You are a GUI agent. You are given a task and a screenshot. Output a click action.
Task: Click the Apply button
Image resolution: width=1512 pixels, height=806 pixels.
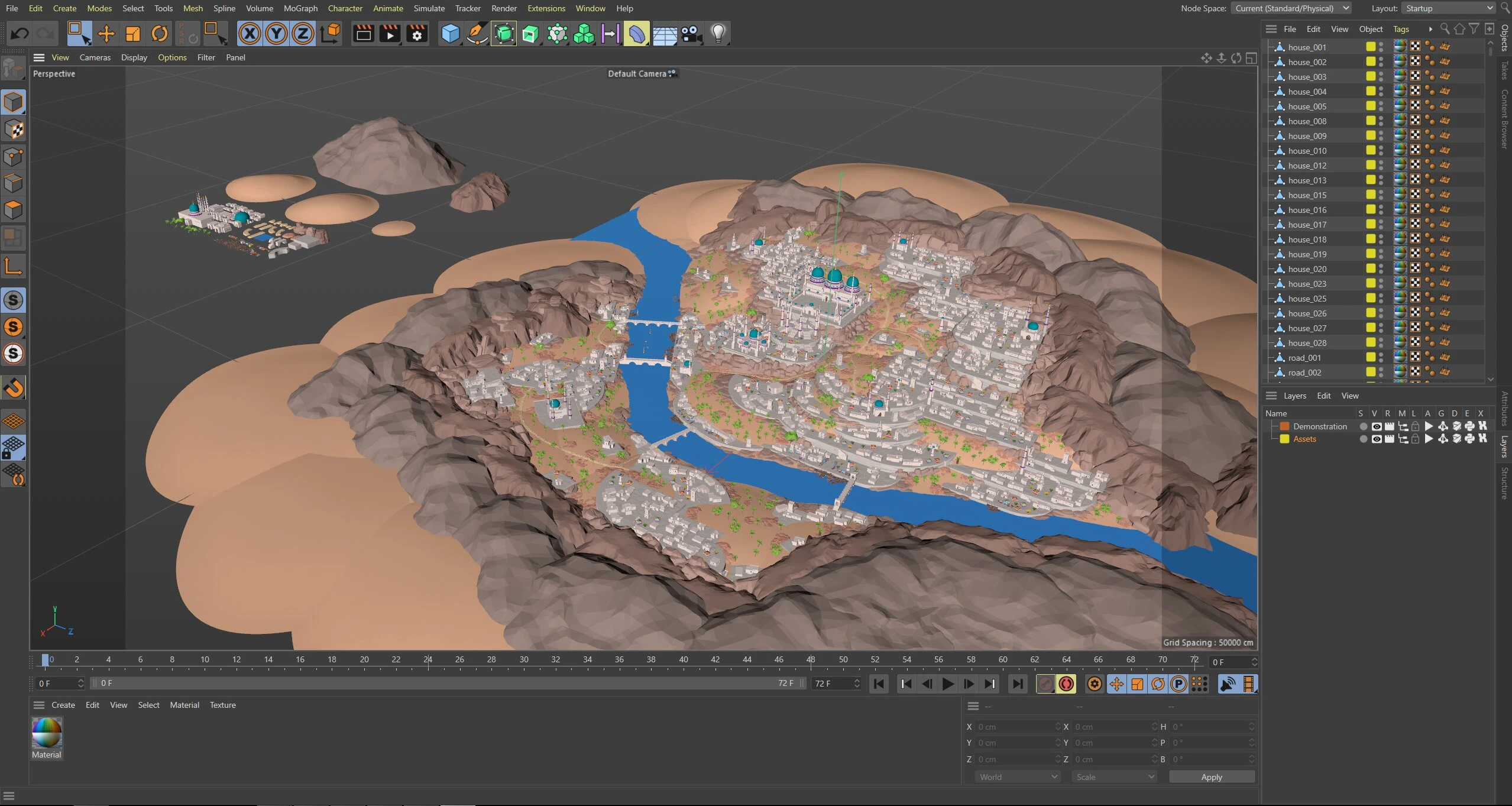pos(1211,777)
